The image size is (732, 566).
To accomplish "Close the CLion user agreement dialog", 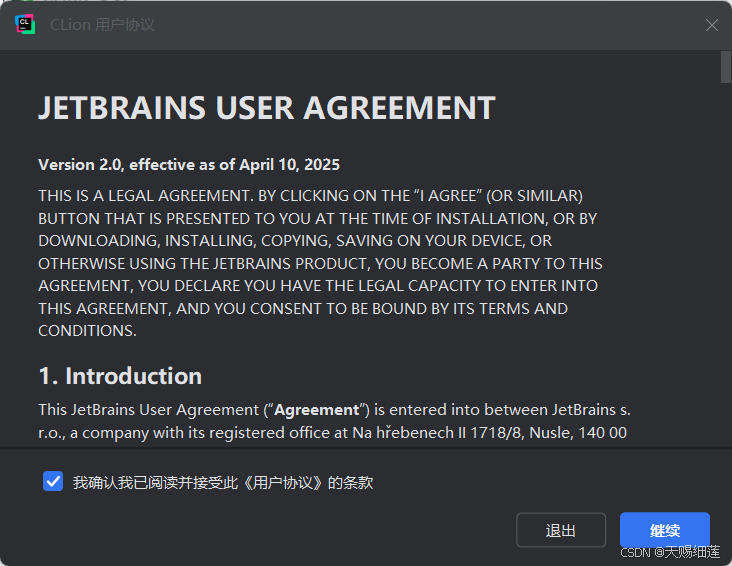I will [711, 25].
